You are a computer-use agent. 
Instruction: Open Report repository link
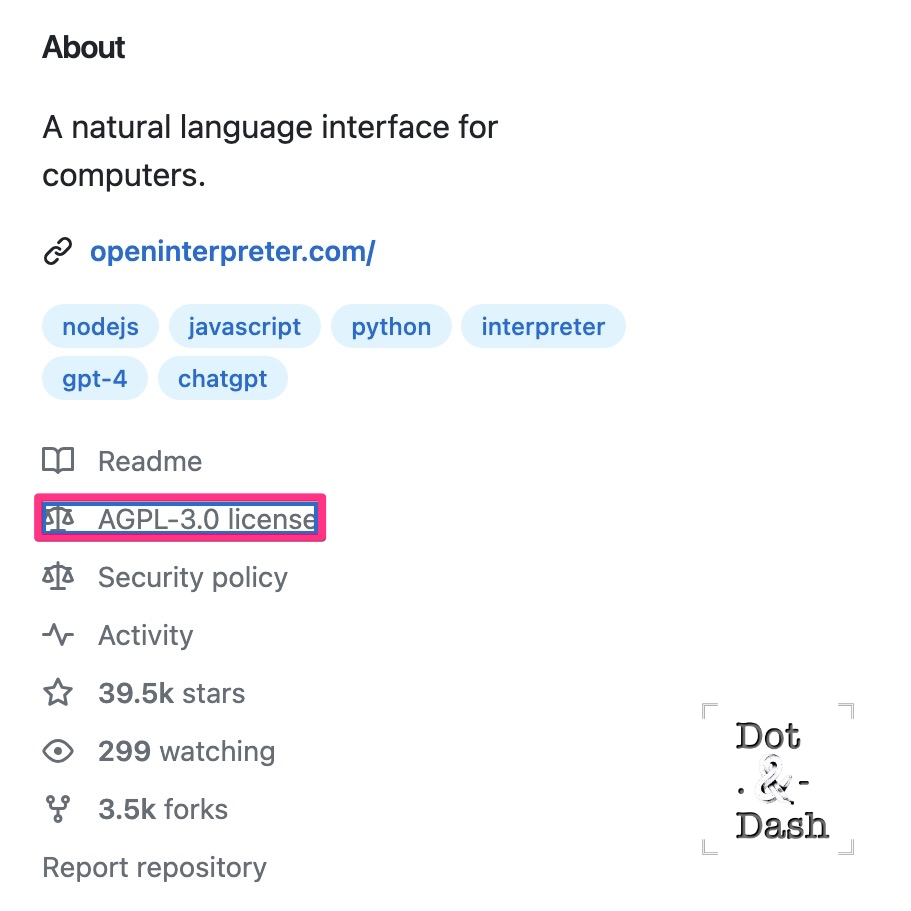[x=155, y=867]
